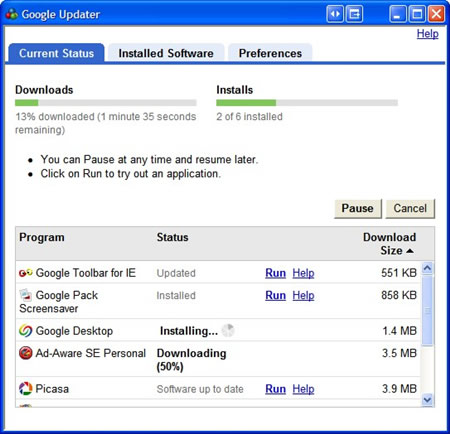Open the Preferences tab

tap(270, 53)
